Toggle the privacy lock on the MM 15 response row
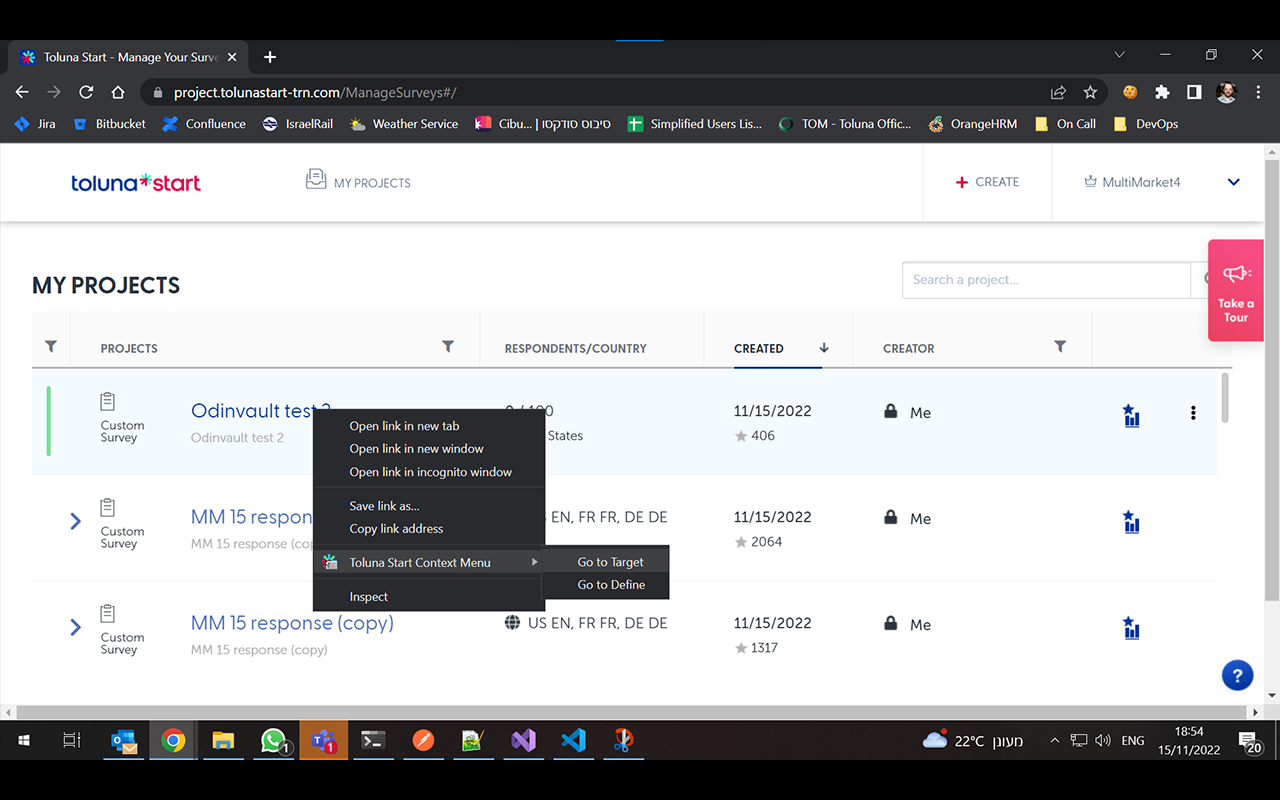 coord(890,516)
